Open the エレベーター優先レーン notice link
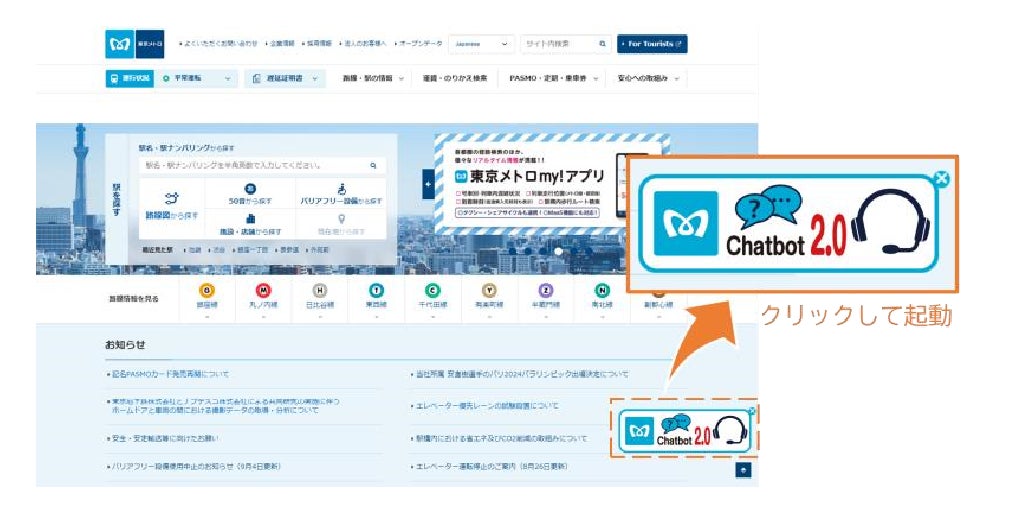The width and height of the screenshot is (1009, 527). coord(485,406)
